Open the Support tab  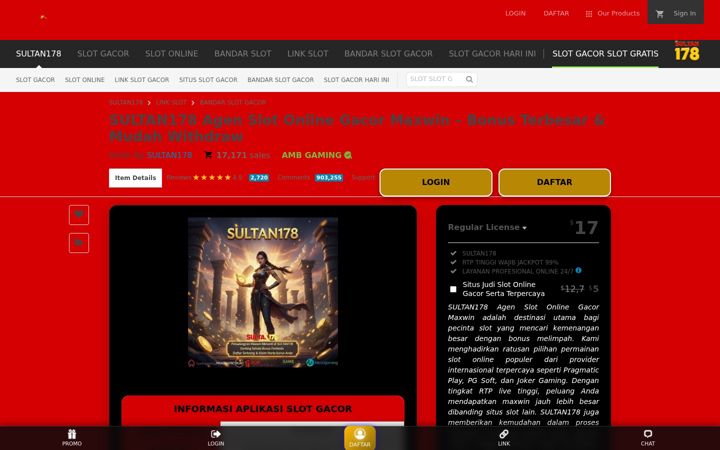point(363,178)
